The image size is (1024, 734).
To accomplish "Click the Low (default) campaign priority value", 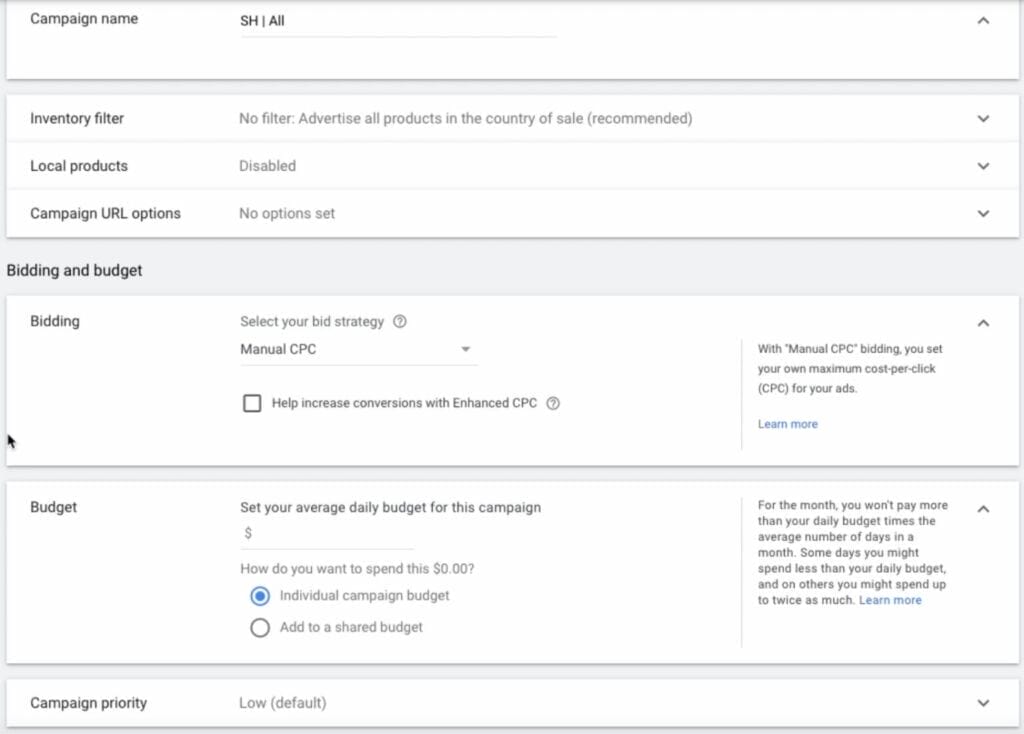I will click(282, 703).
